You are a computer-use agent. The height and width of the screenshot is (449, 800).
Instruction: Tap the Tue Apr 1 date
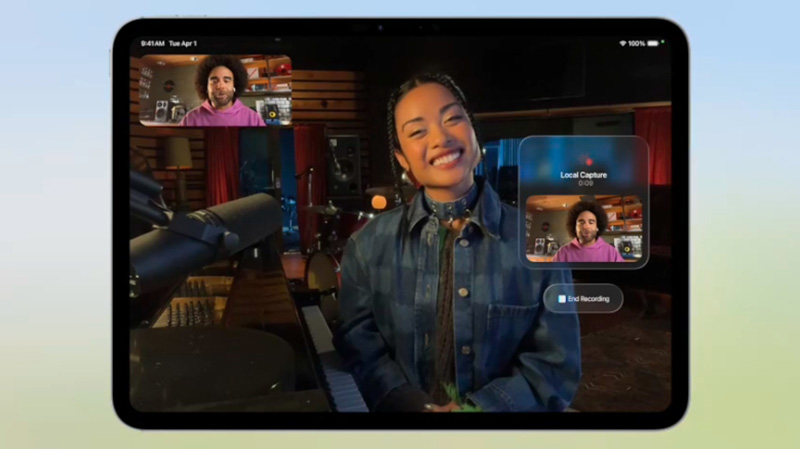(183, 44)
